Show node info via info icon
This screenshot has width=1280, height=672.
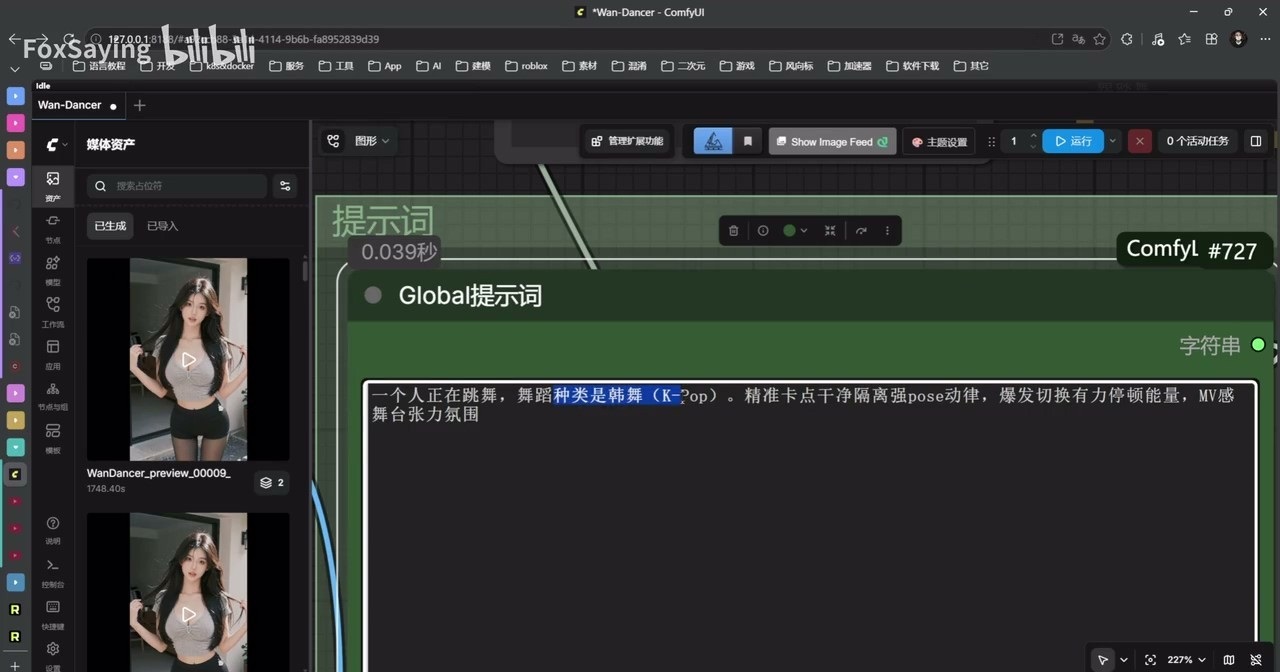point(763,231)
